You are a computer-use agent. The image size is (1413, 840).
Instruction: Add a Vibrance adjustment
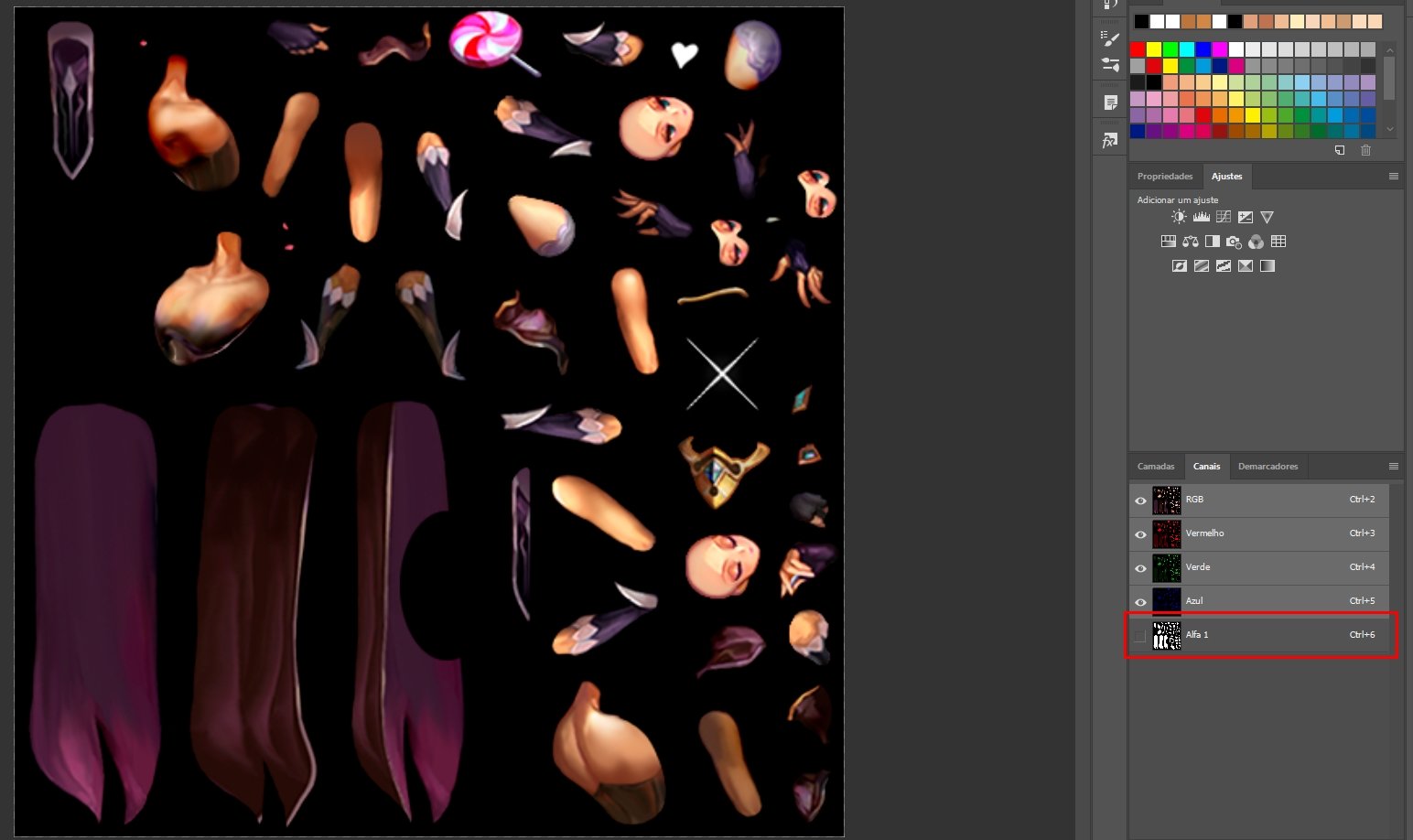pyautogui.click(x=1267, y=217)
